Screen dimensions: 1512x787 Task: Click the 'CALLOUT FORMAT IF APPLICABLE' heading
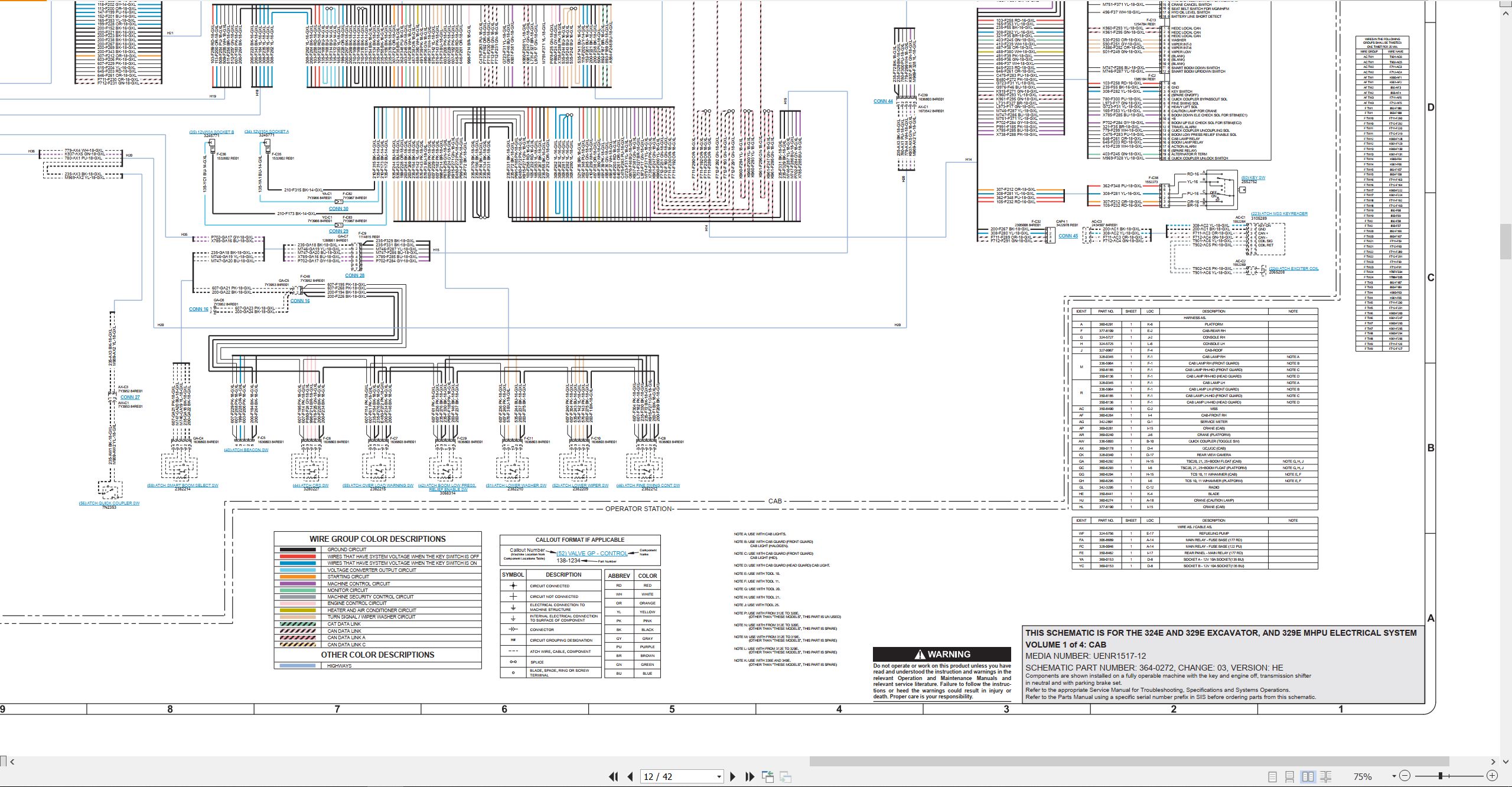point(580,539)
